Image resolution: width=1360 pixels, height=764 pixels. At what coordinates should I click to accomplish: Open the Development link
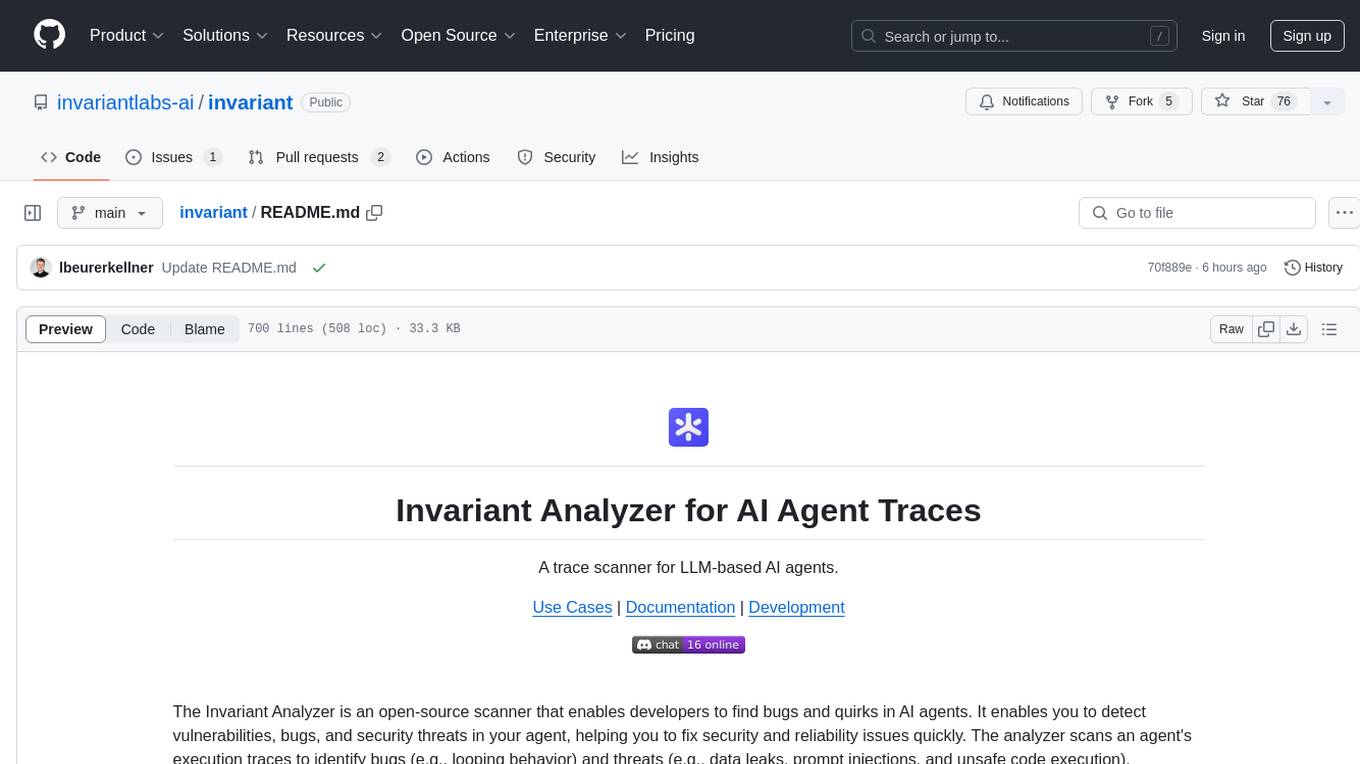coord(796,607)
